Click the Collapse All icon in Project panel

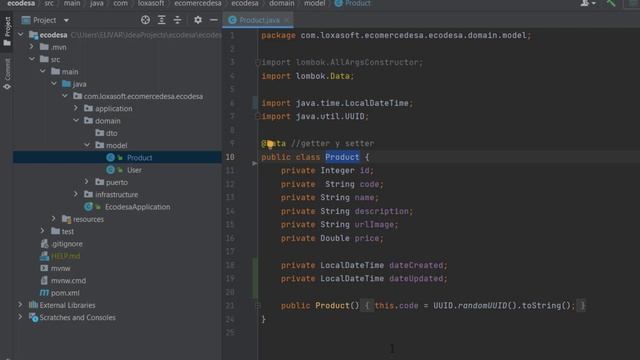pyautogui.click(x=178, y=20)
